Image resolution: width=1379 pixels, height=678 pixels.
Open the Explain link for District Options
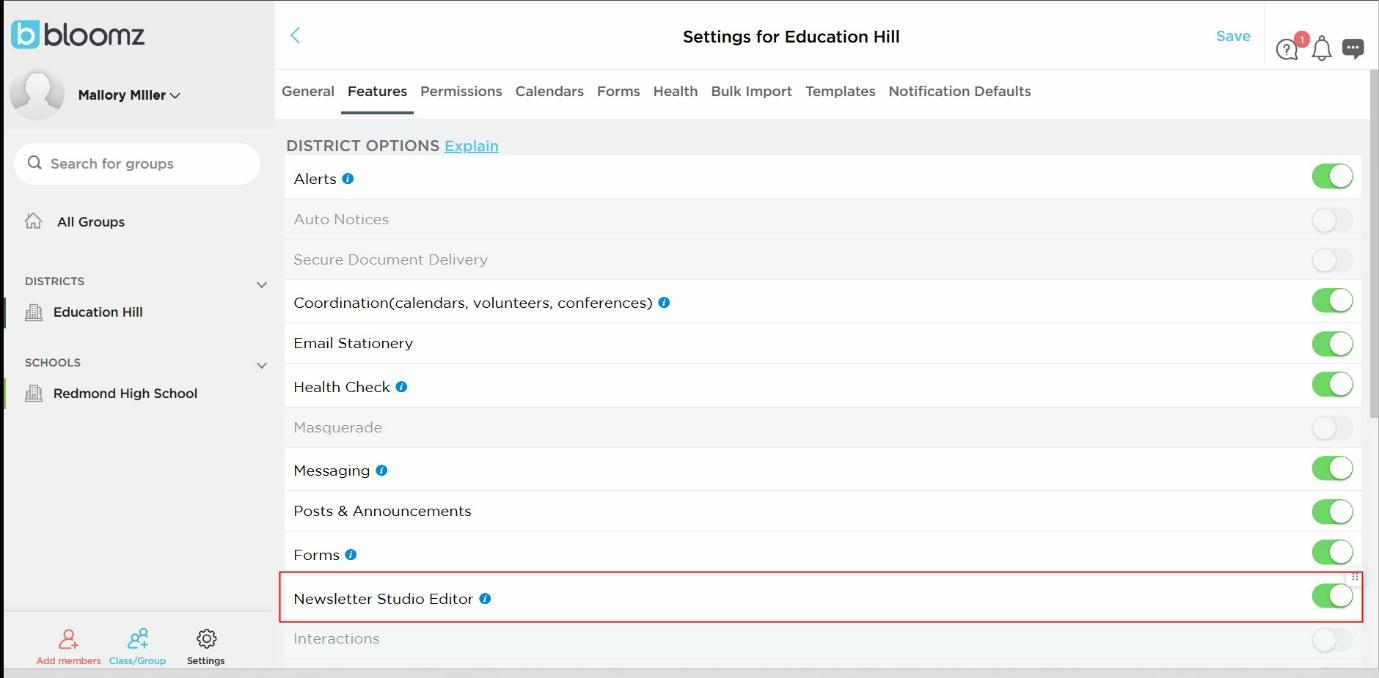click(471, 146)
